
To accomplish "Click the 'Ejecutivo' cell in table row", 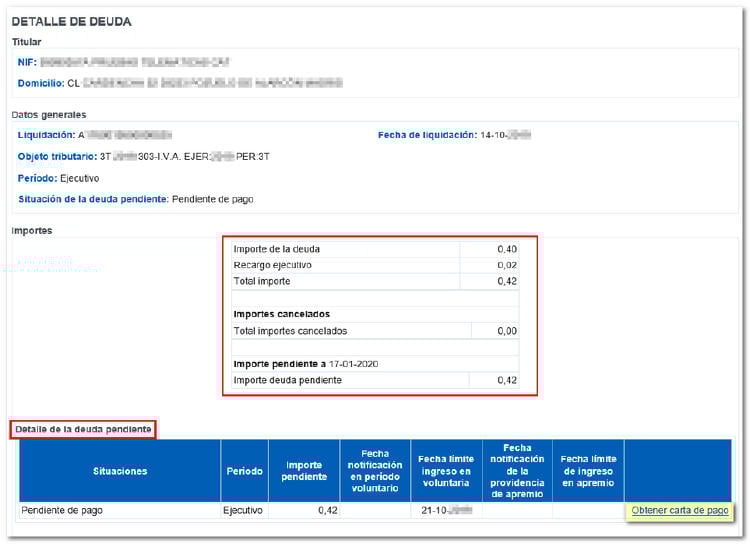I will (243, 510).
